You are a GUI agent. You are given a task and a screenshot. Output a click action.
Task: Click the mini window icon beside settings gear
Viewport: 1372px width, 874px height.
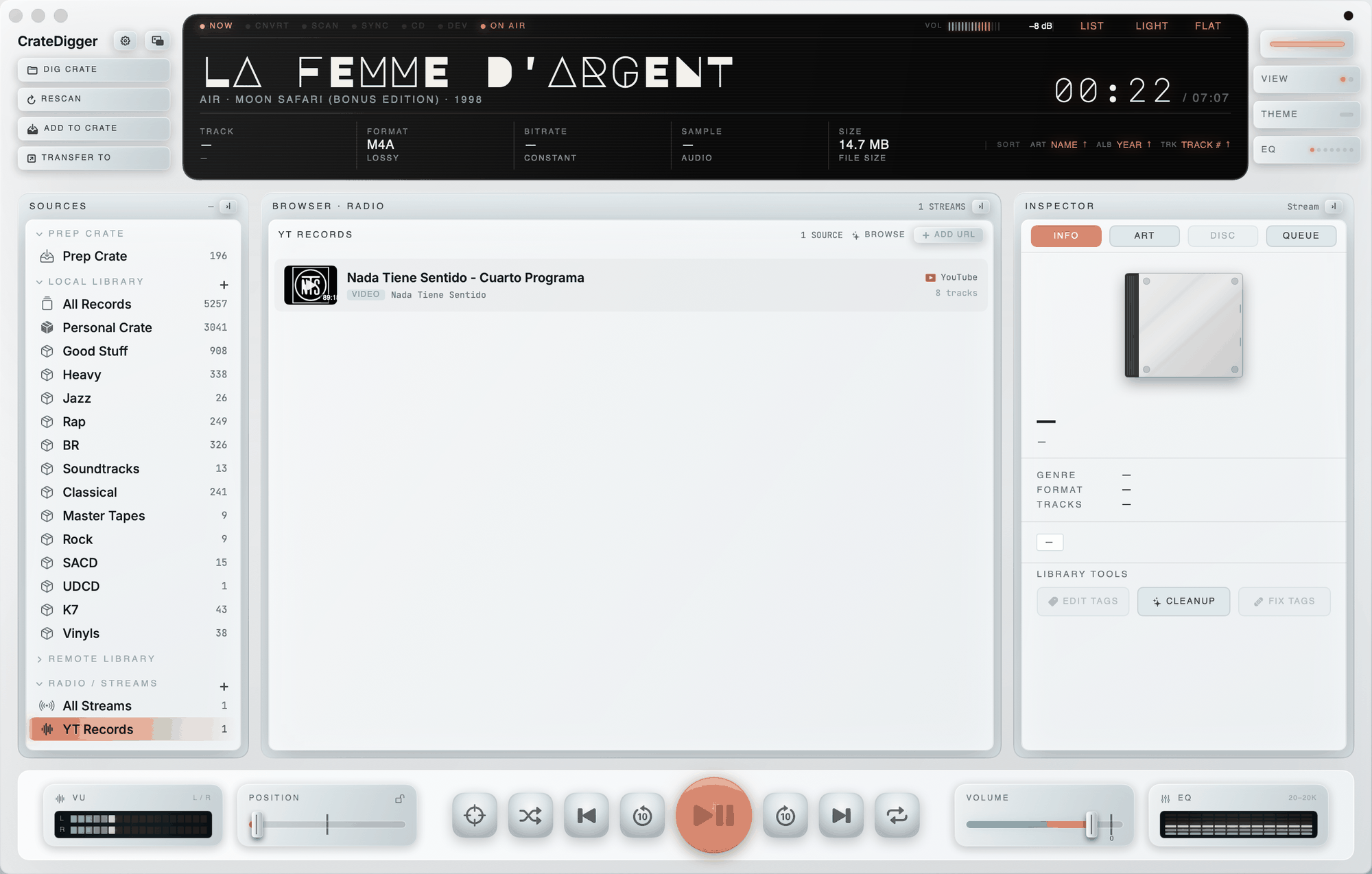click(x=157, y=41)
